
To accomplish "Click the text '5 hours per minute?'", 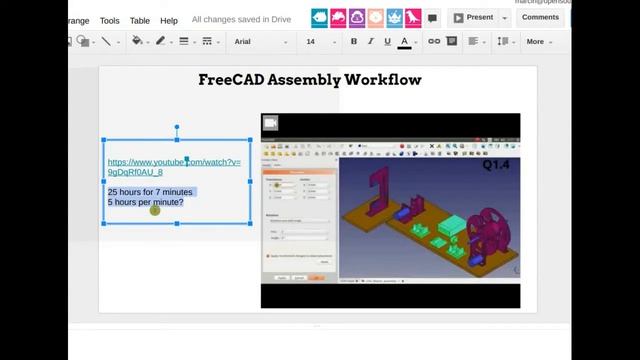I will click(x=146, y=202).
